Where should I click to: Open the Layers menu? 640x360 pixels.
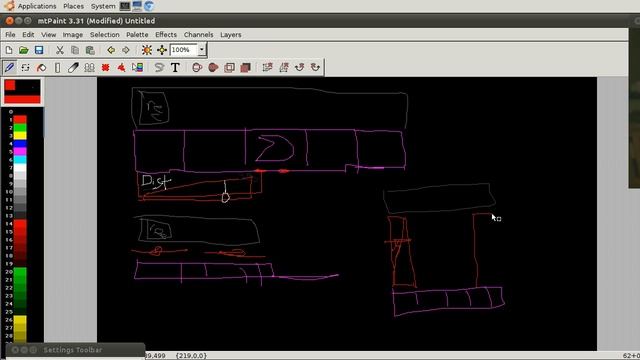click(x=231, y=35)
